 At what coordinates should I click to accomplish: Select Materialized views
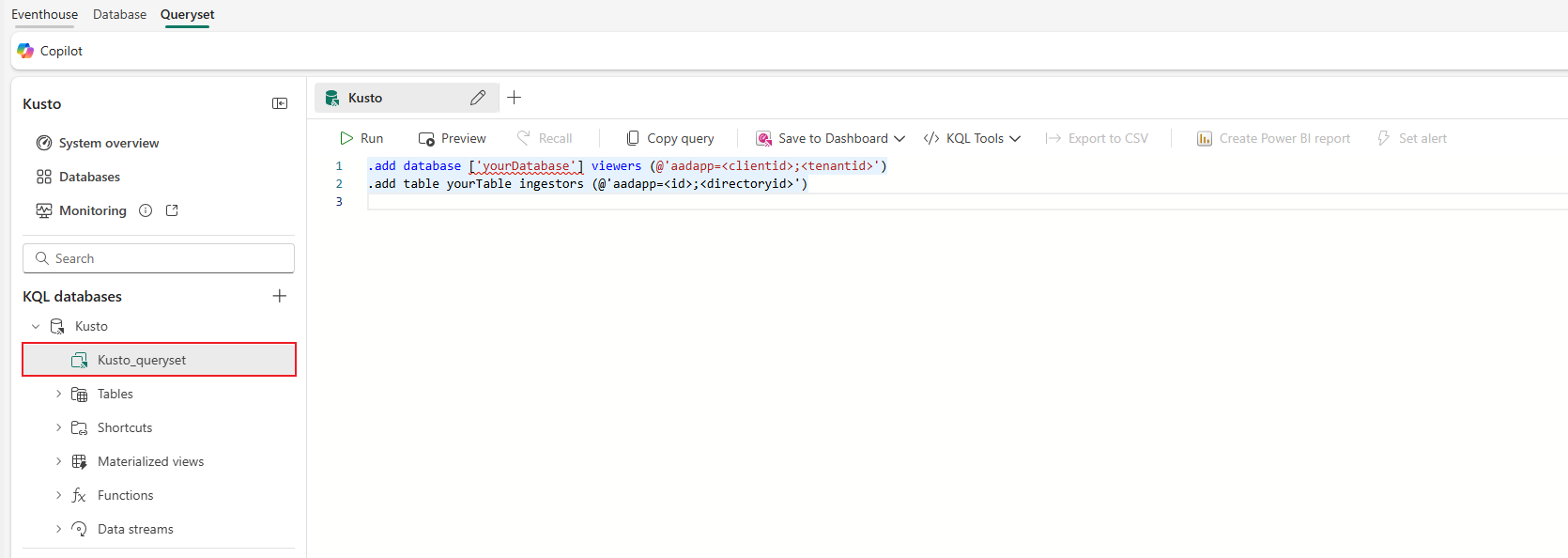pos(150,461)
